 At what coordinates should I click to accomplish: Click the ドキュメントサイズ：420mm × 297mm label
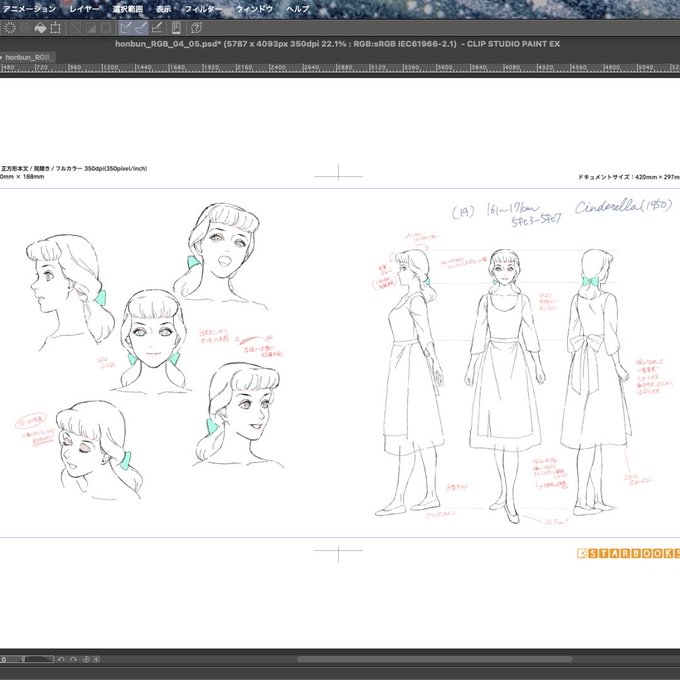629,177
